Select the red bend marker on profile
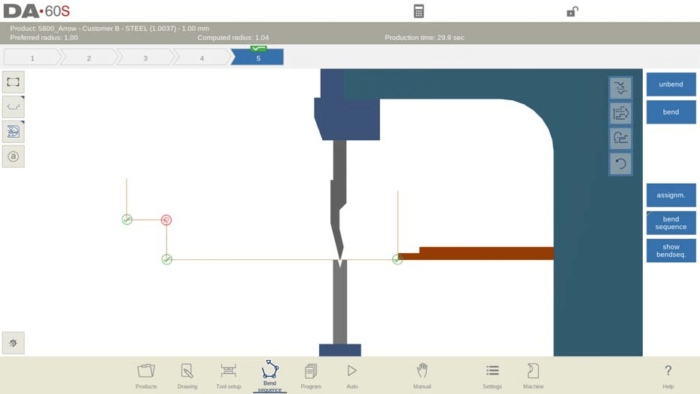This screenshot has height=394, width=700. tap(166, 220)
